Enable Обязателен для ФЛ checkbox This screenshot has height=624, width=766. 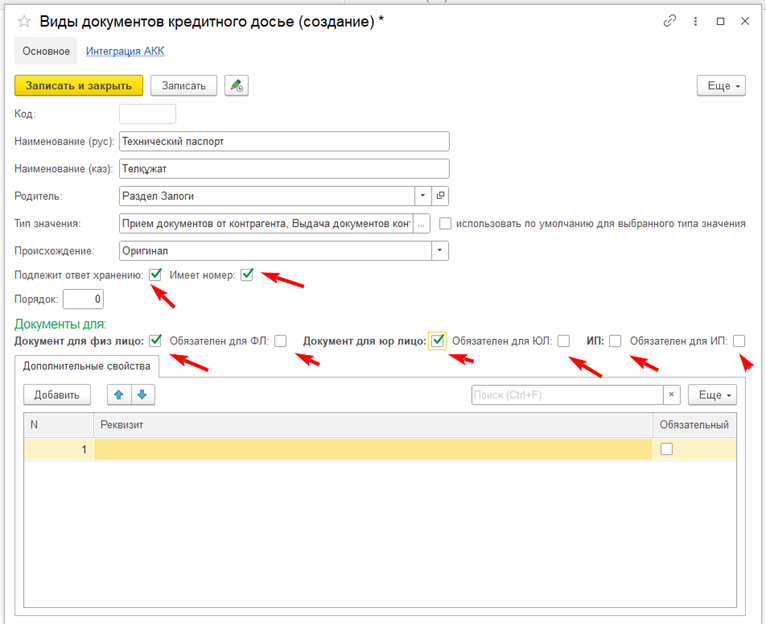[280, 341]
